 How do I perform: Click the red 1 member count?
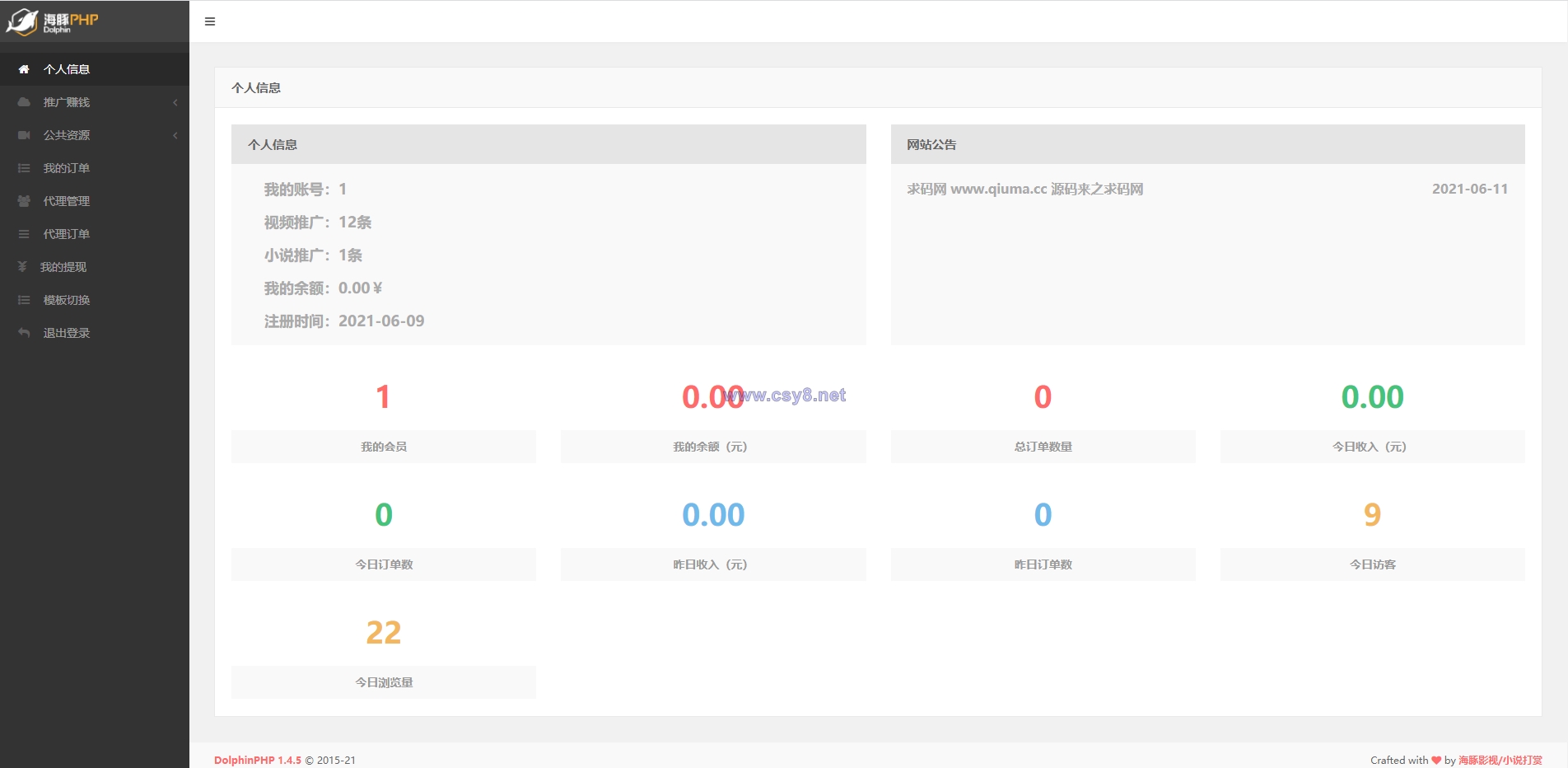pos(383,397)
